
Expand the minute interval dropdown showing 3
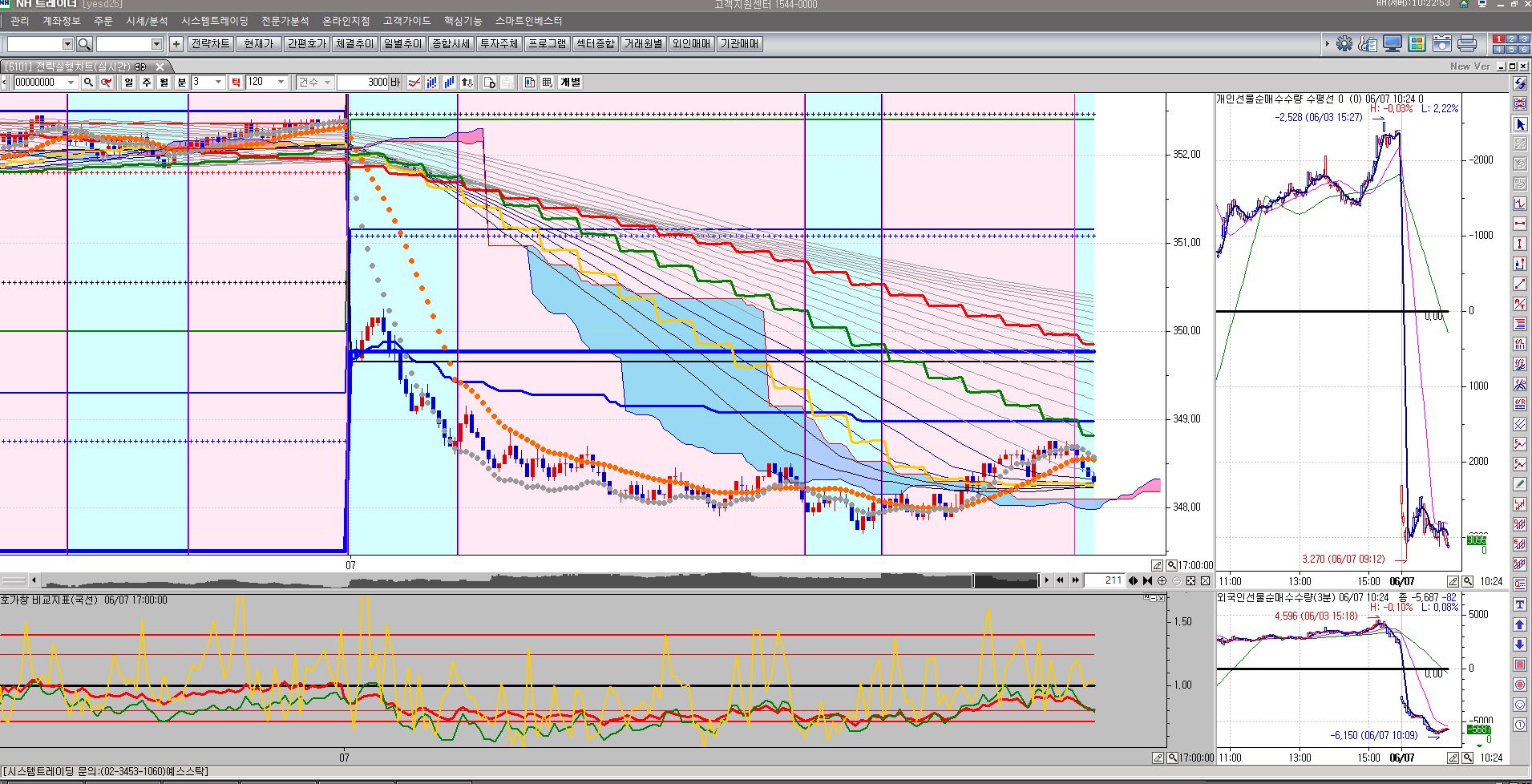(x=218, y=82)
